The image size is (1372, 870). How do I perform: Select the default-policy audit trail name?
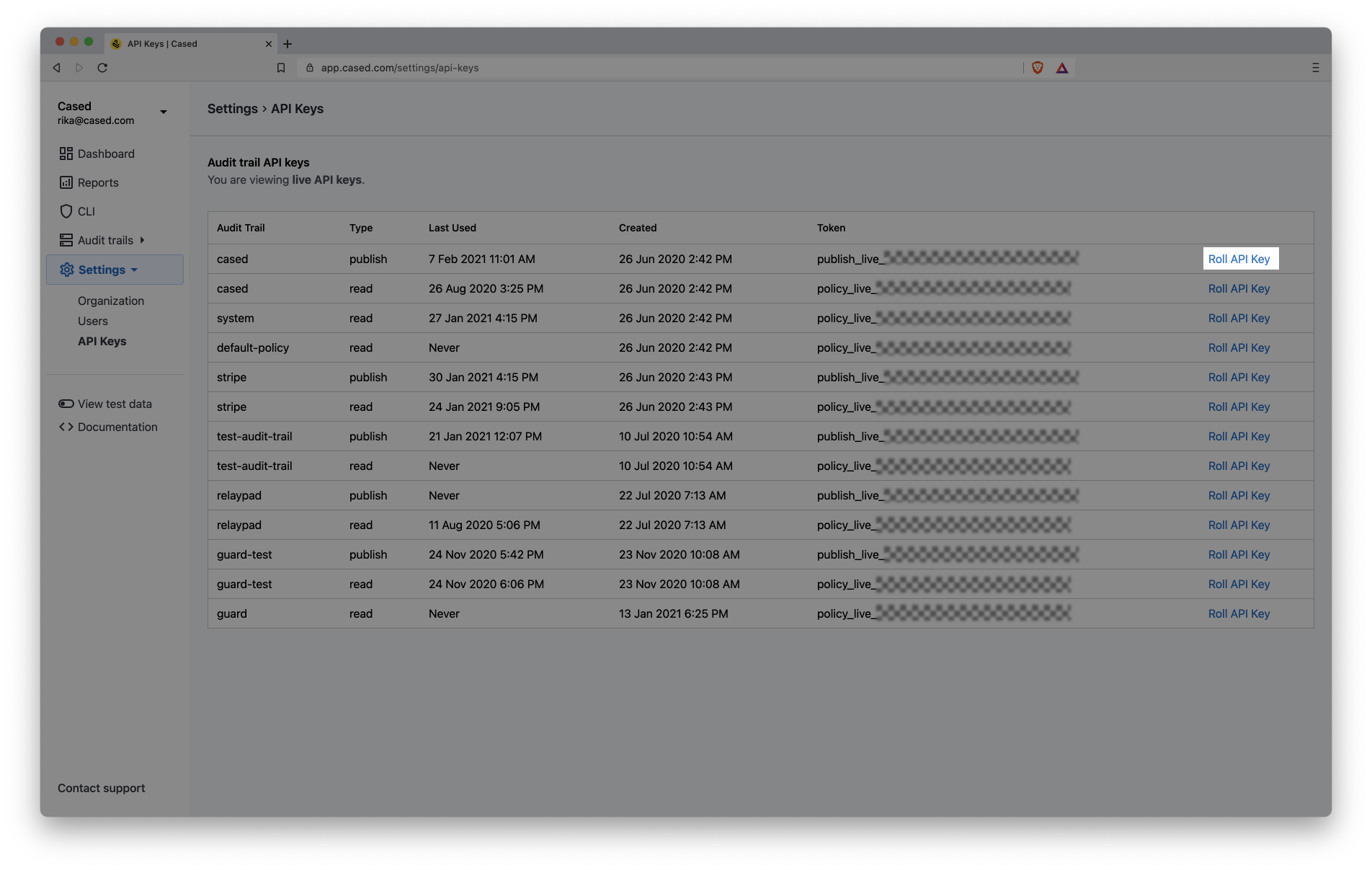point(253,347)
